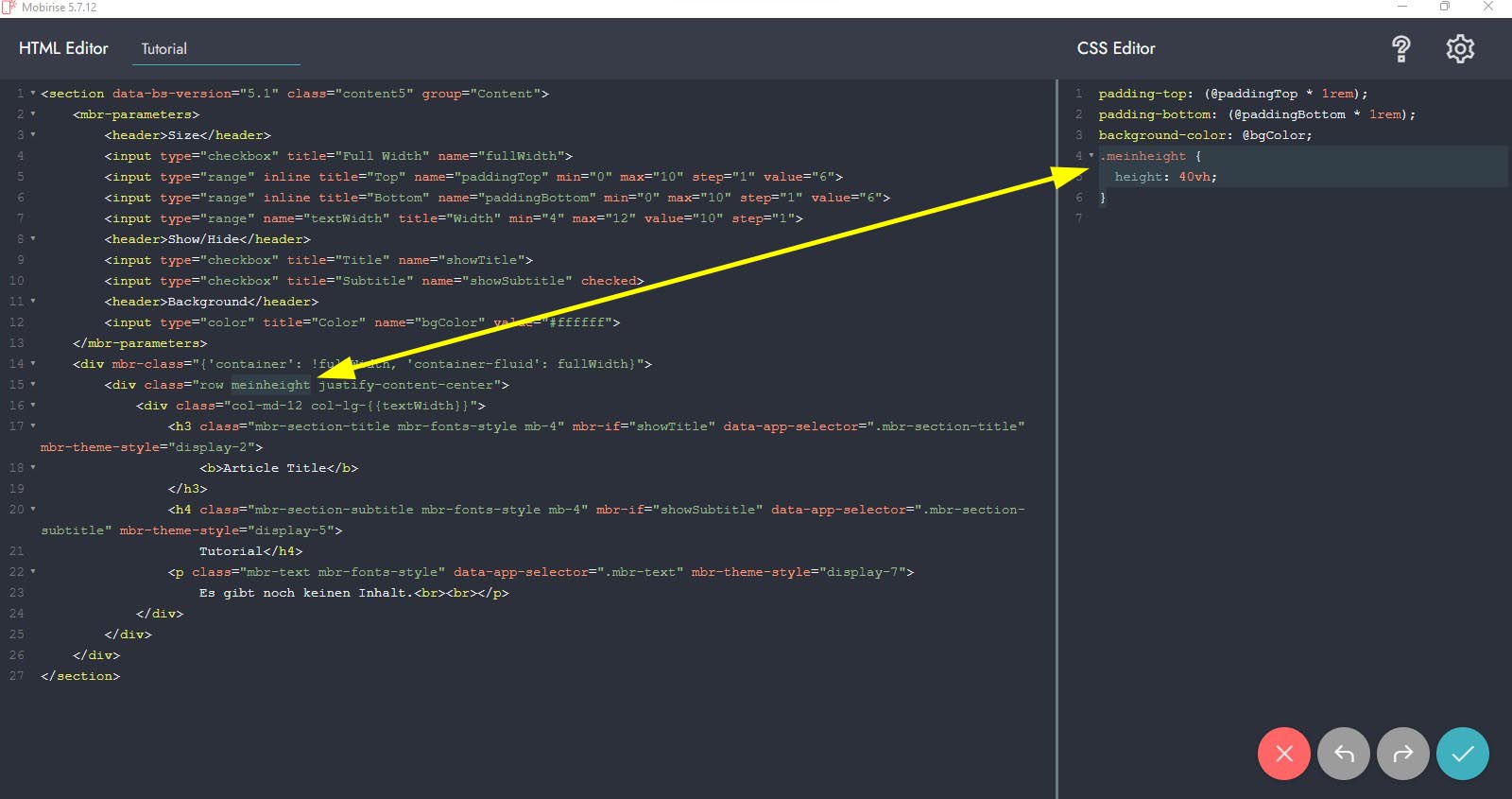Click the undo arrow button

point(1343,754)
